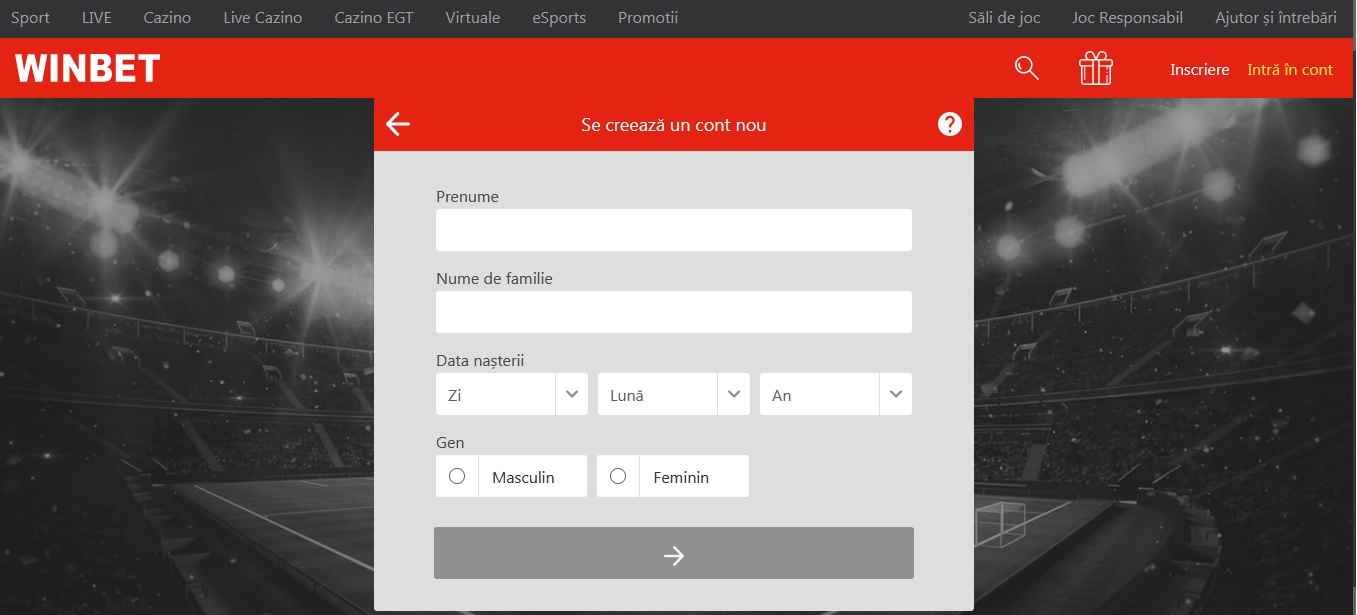This screenshot has width=1357, height=615.
Task: Open Joc Responsabil link
Action: [1127, 18]
